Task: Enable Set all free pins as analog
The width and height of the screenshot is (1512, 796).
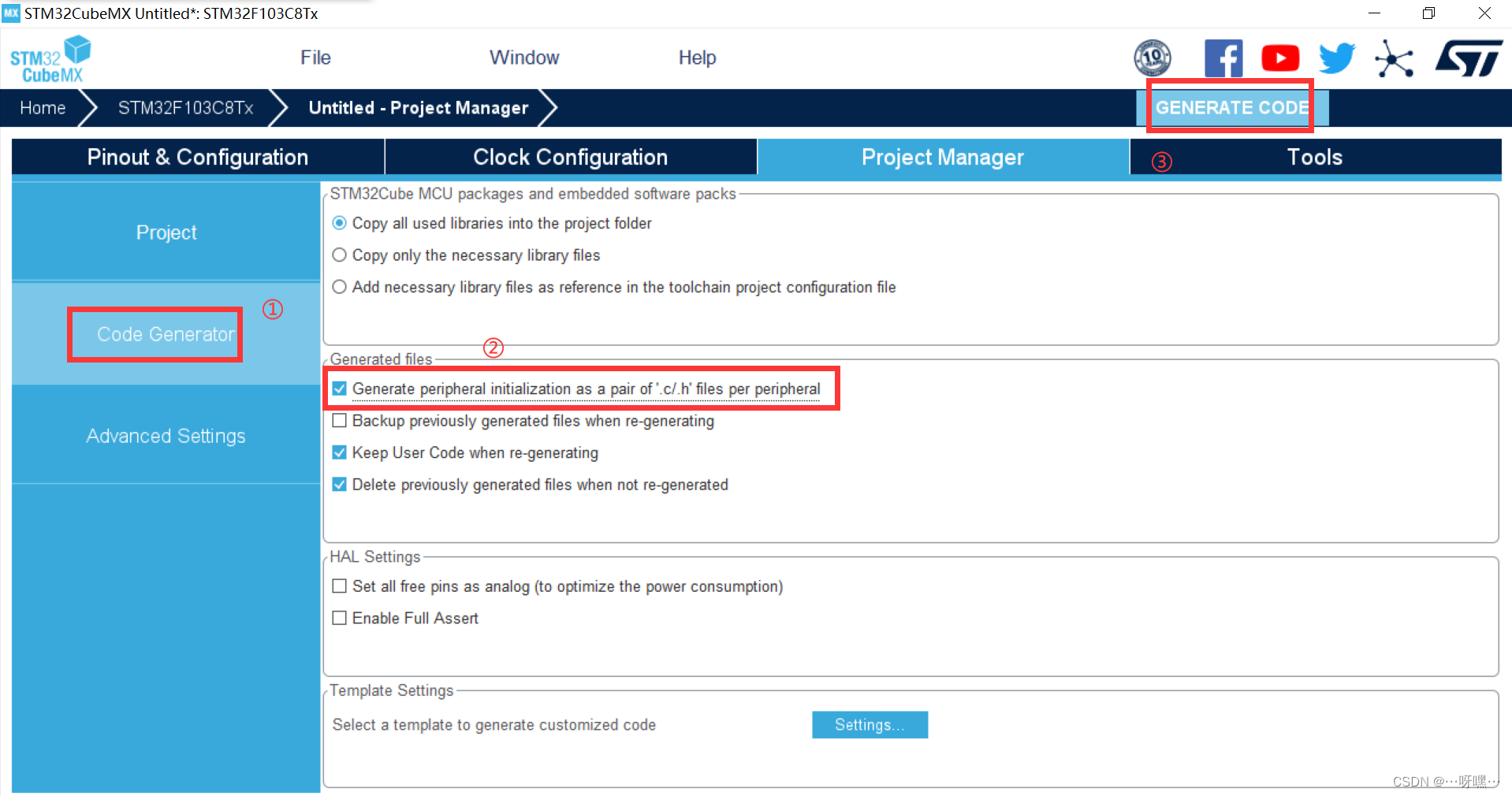Action: point(340,586)
